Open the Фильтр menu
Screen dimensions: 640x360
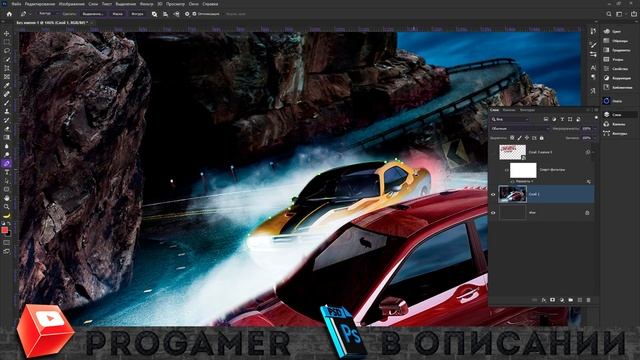(x=146, y=4)
